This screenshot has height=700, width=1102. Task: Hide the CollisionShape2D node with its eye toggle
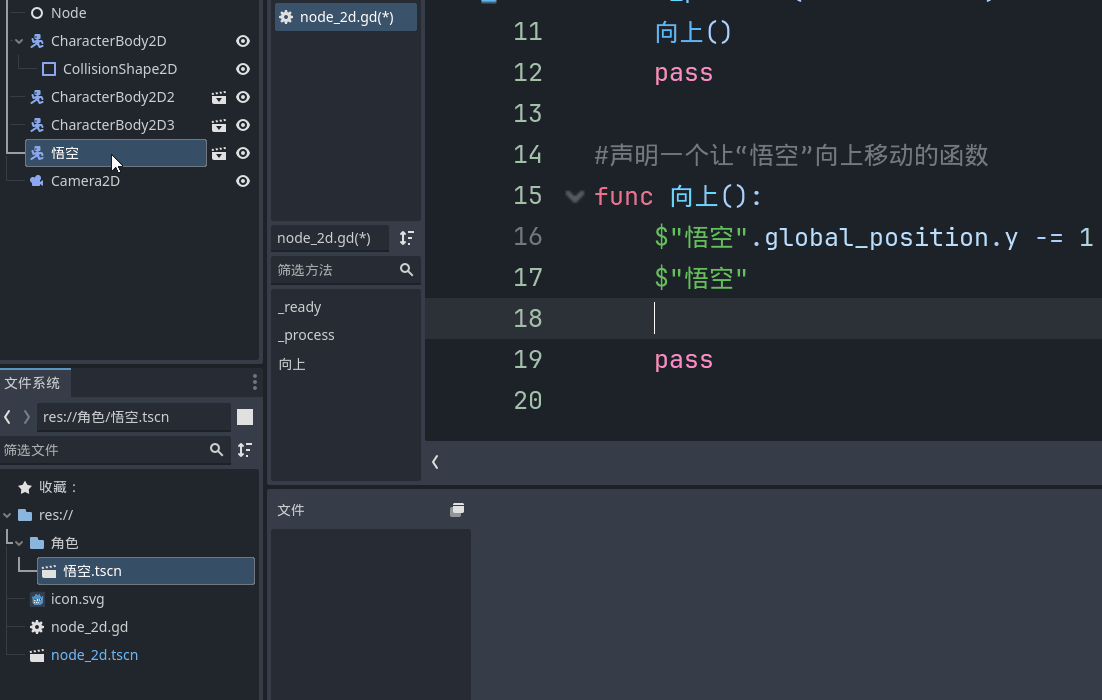tap(242, 69)
